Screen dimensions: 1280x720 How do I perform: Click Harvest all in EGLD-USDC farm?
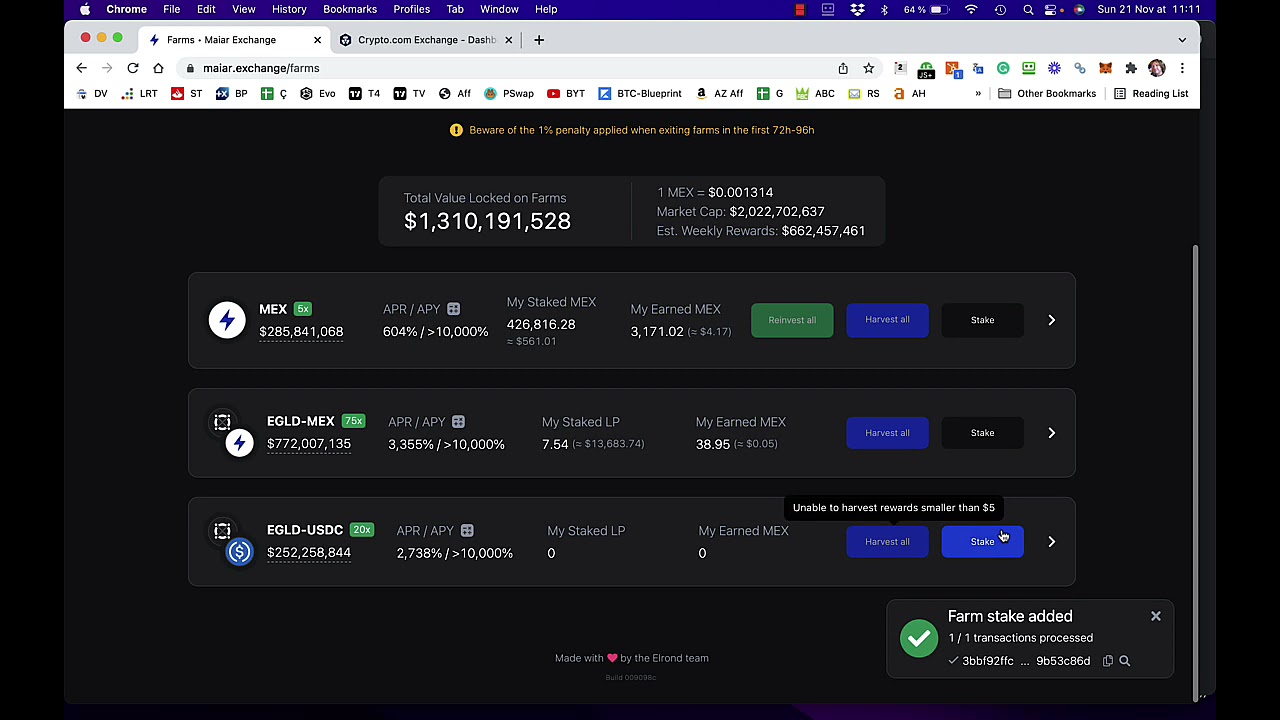point(887,542)
